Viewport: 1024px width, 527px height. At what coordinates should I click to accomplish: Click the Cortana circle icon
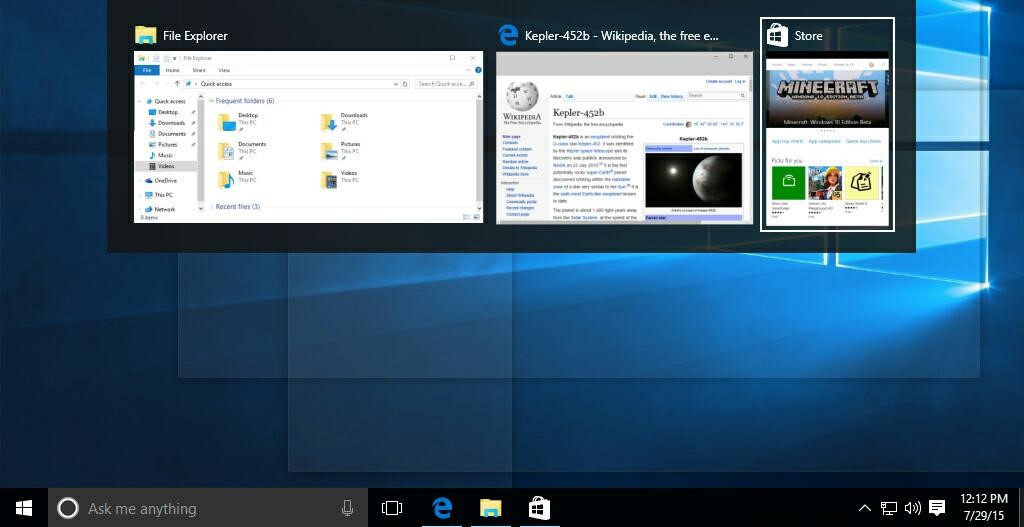[x=68, y=508]
